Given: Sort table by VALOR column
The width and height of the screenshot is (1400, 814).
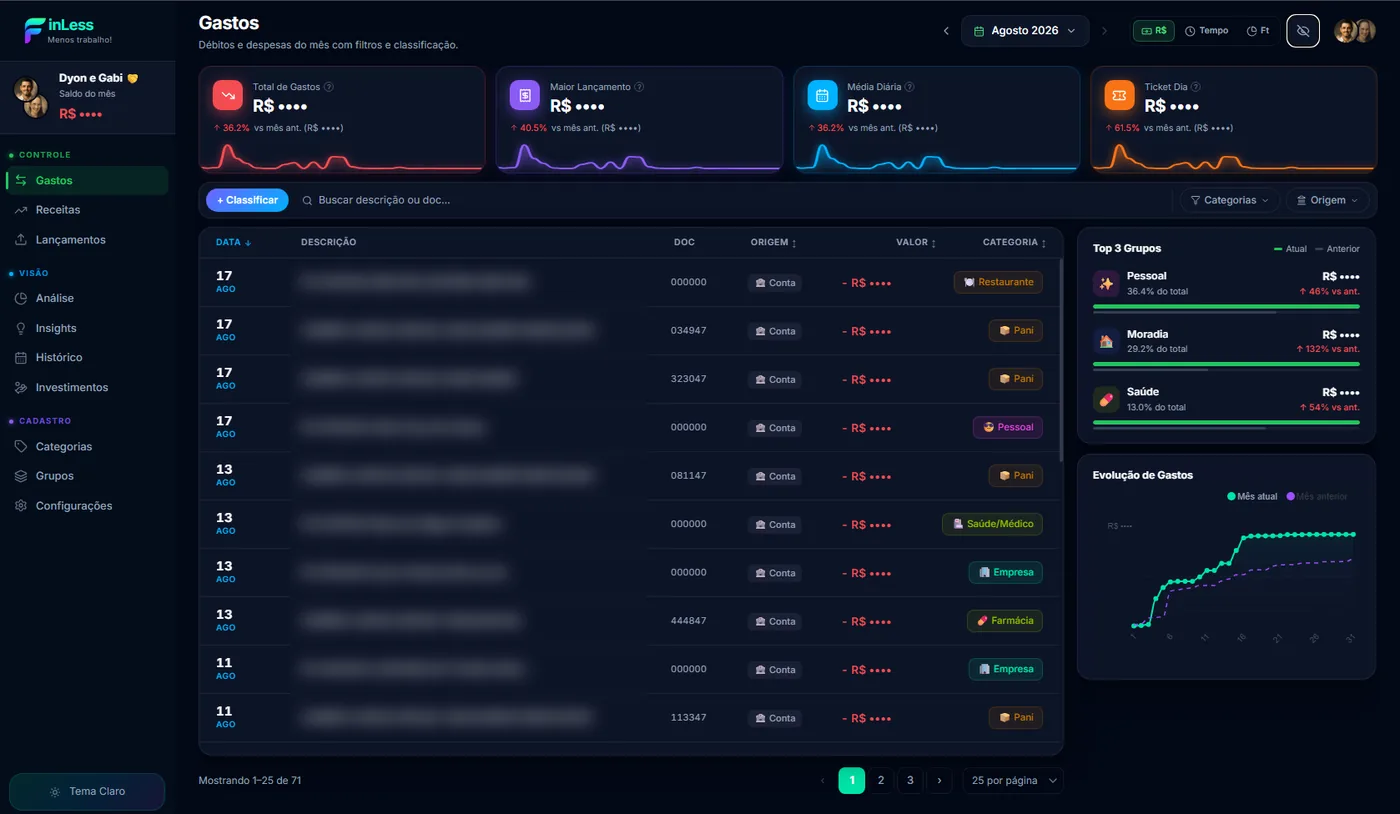Looking at the screenshot, I should click(916, 242).
